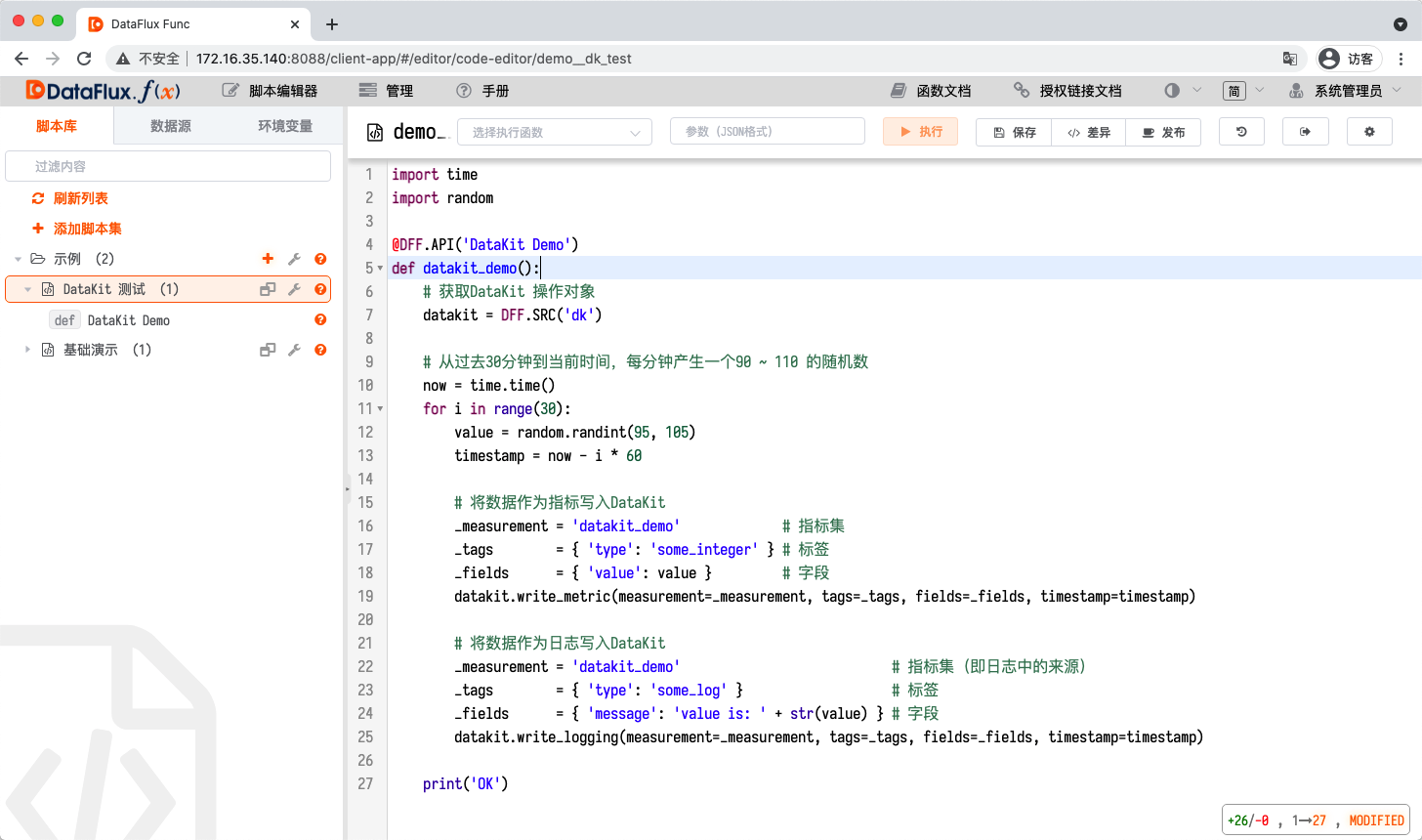Show help info for 基础演示
Viewport: 1422px width, 840px height.
(x=320, y=350)
